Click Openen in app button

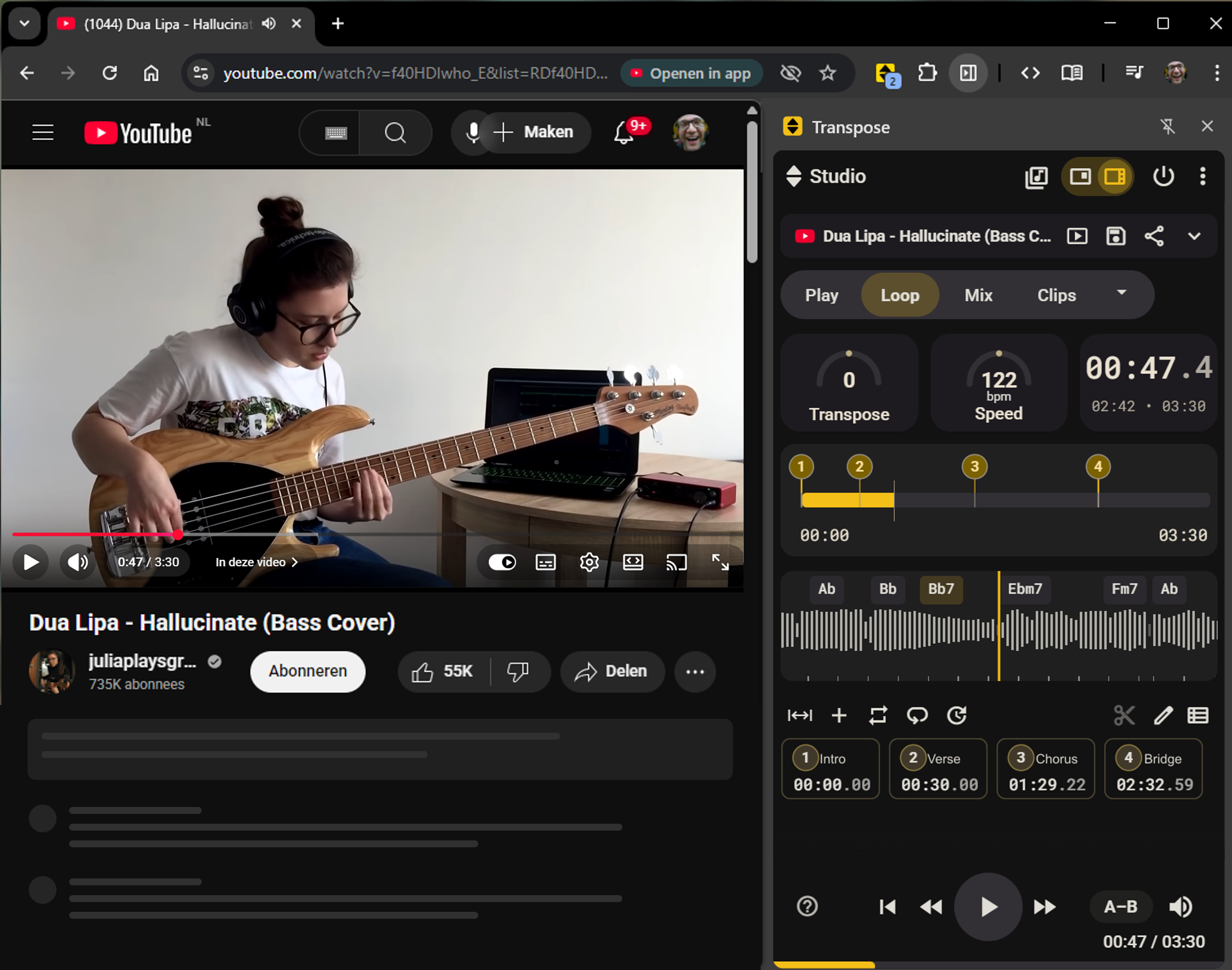pos(691,73)
